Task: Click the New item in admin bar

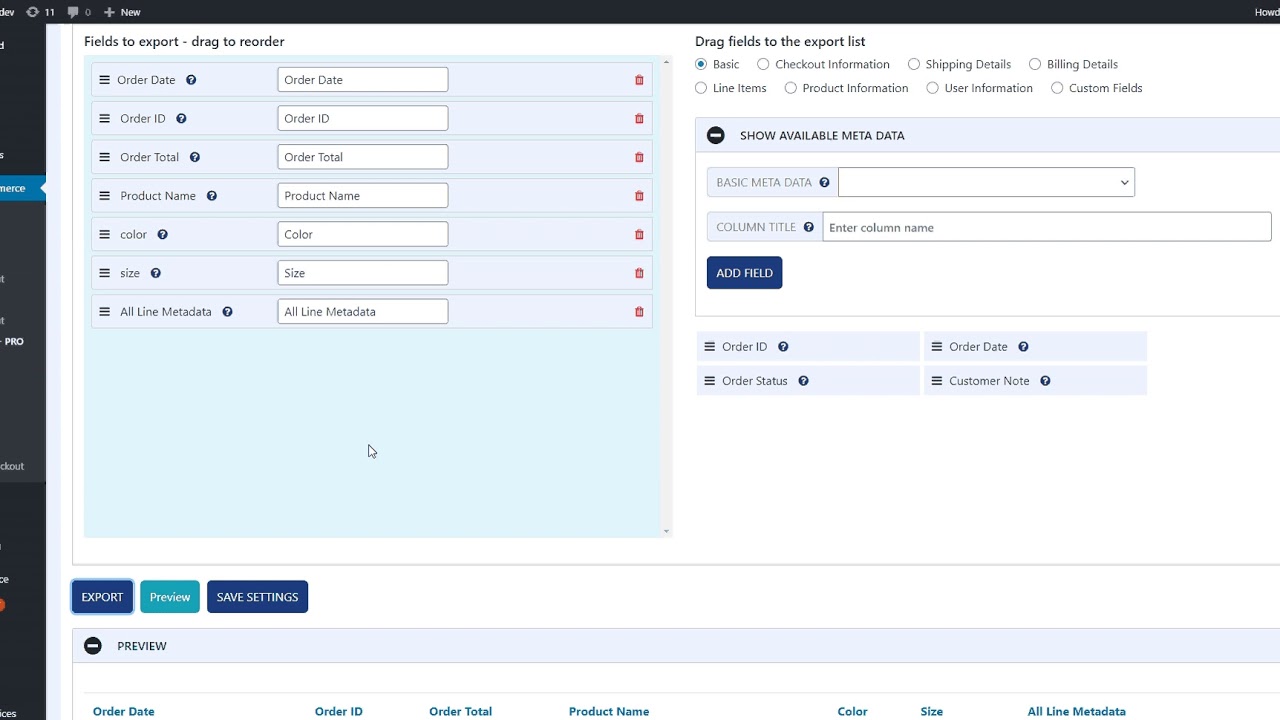Action: (122, 12)
